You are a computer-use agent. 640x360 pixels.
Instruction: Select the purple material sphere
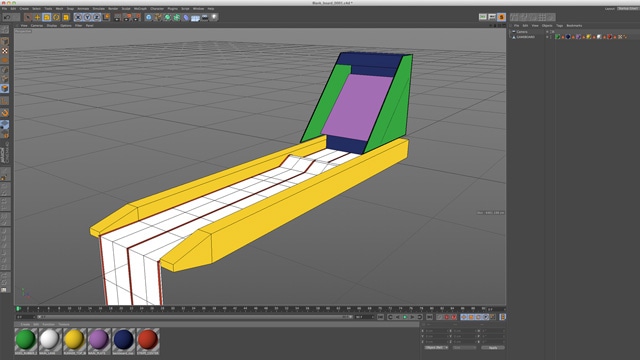click(x=99, y=339)
